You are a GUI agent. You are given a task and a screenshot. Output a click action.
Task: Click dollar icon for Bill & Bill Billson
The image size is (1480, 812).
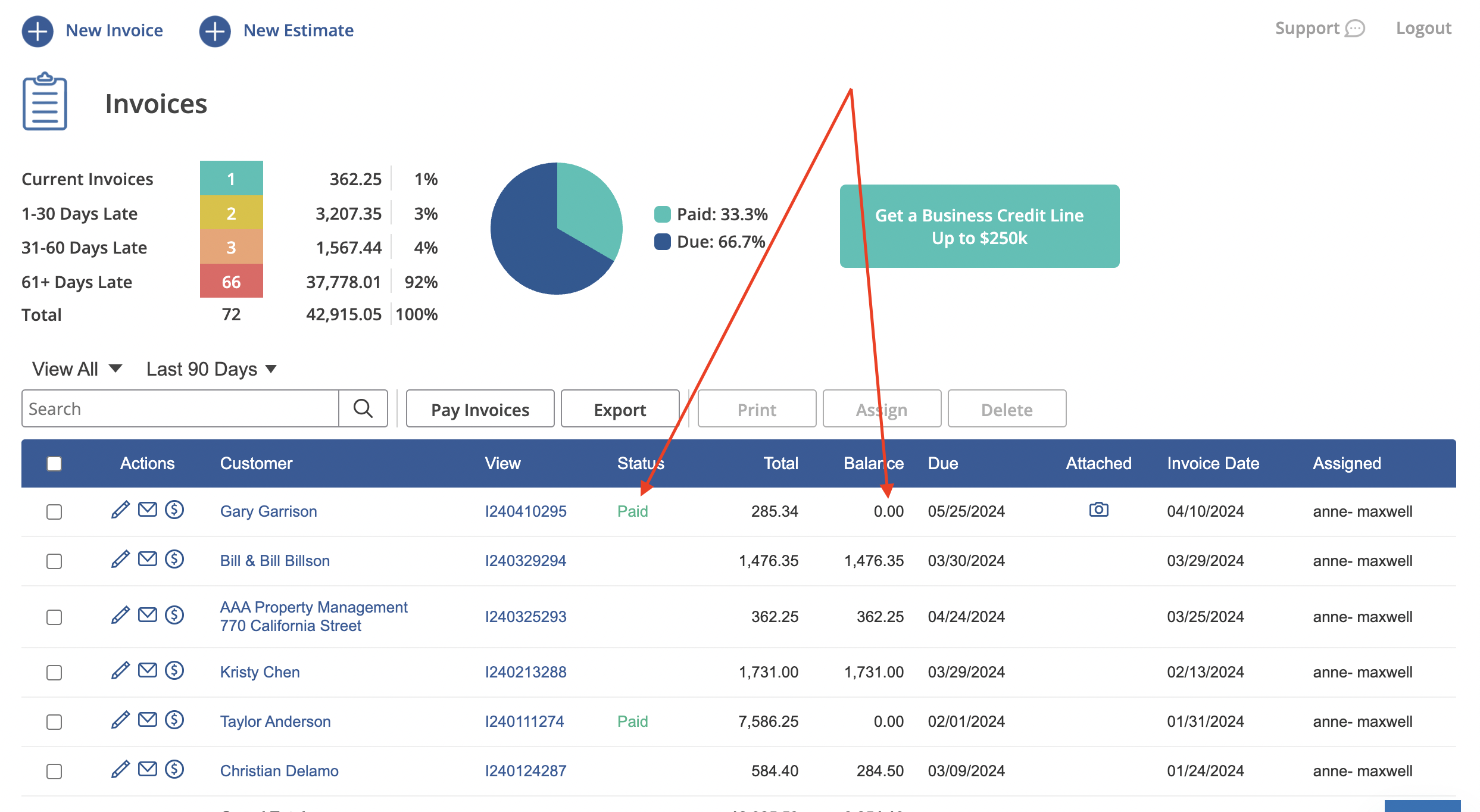174,559
